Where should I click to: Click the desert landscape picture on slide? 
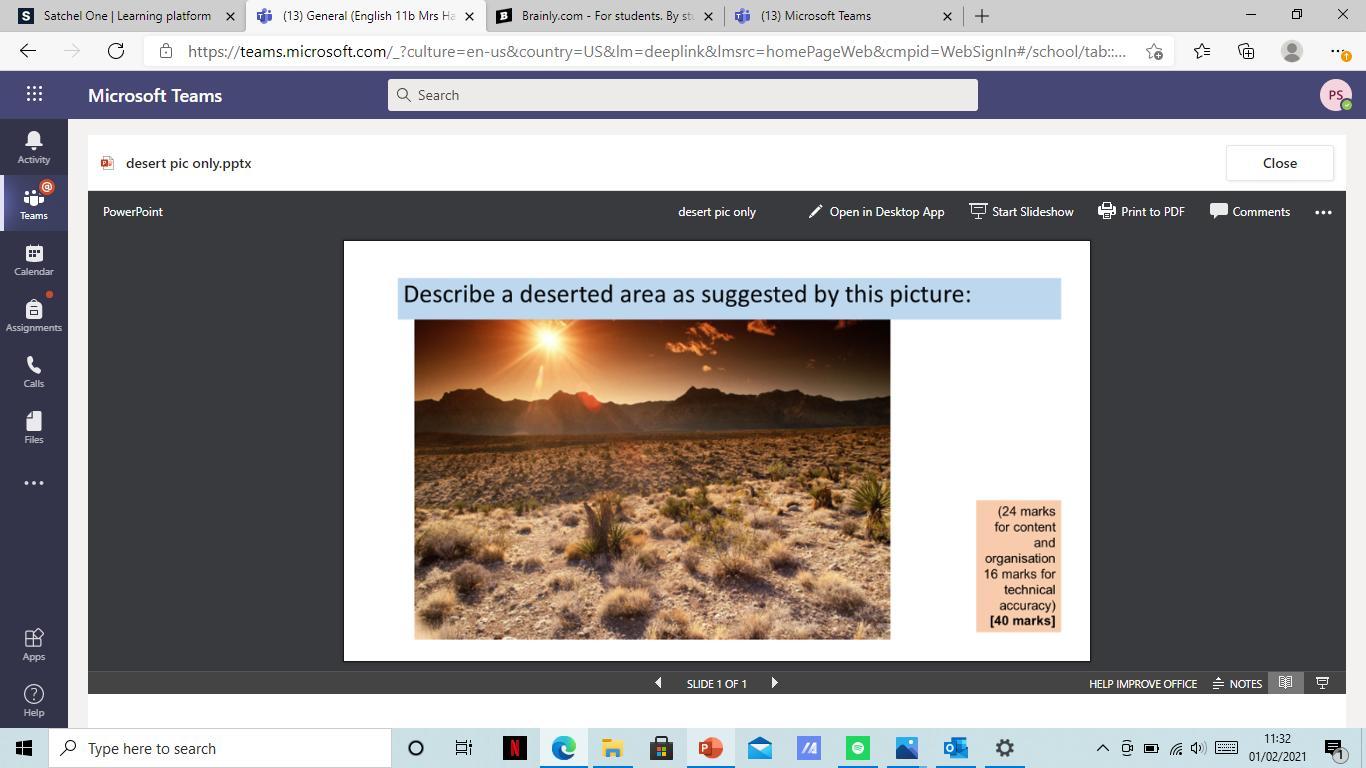point(652,479)
